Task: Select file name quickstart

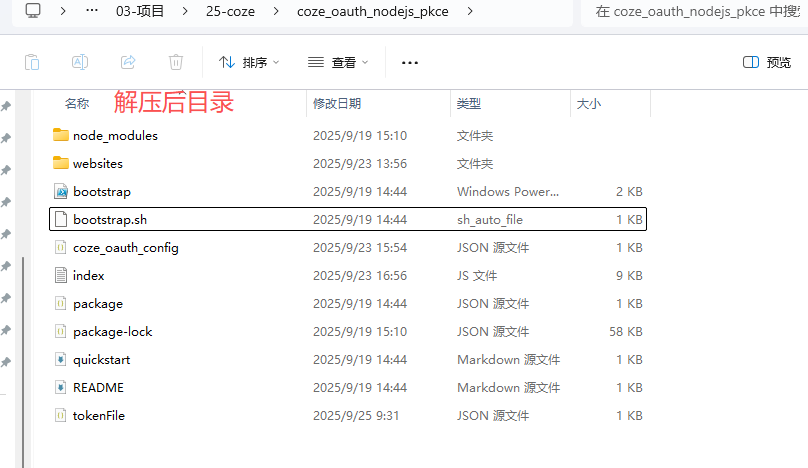Action: (102, 360)
